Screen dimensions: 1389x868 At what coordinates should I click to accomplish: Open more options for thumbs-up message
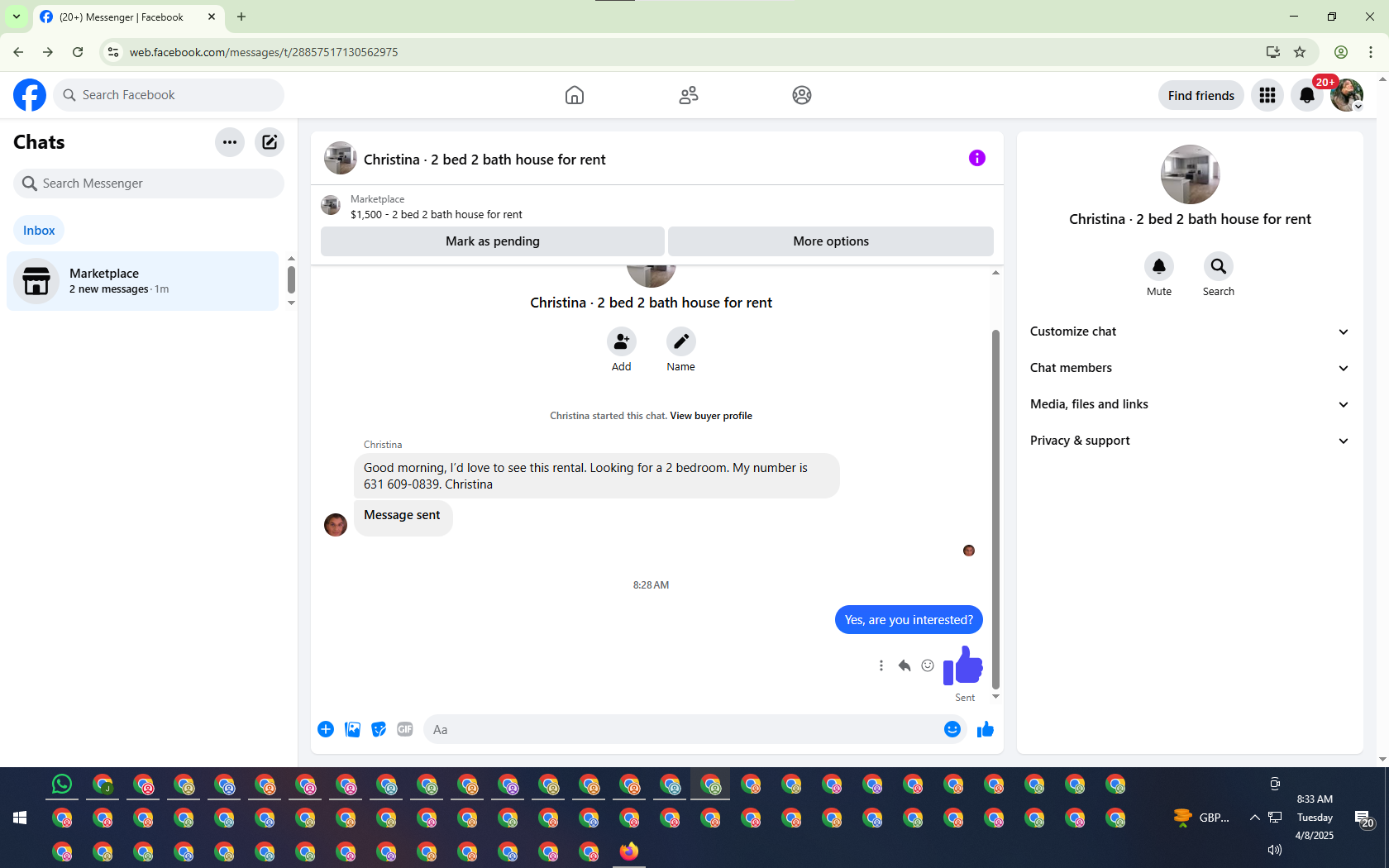881,665
